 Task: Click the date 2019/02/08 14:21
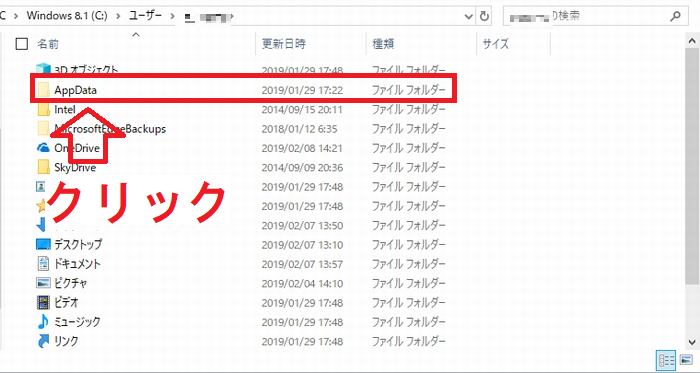point(302,148)
